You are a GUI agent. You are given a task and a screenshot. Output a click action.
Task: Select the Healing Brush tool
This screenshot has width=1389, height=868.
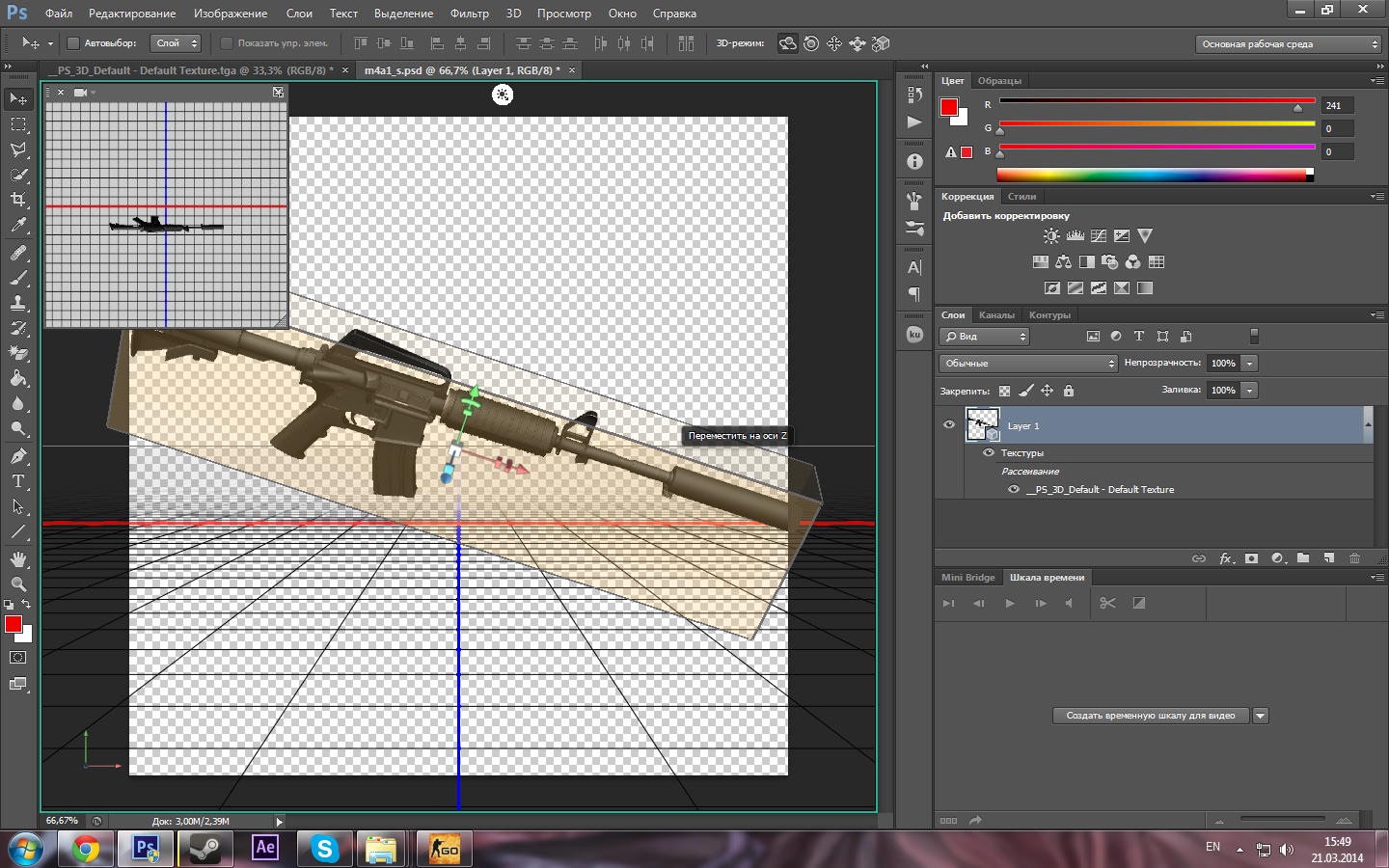[x=18, y=253]
